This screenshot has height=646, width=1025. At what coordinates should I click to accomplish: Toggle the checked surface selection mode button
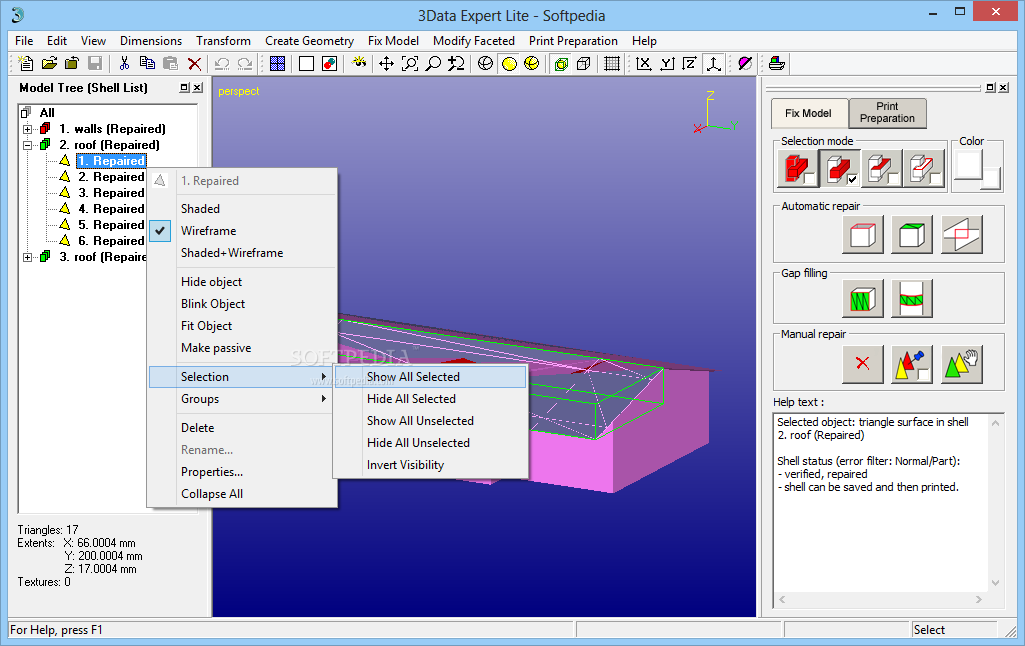(x=840, y=169)
